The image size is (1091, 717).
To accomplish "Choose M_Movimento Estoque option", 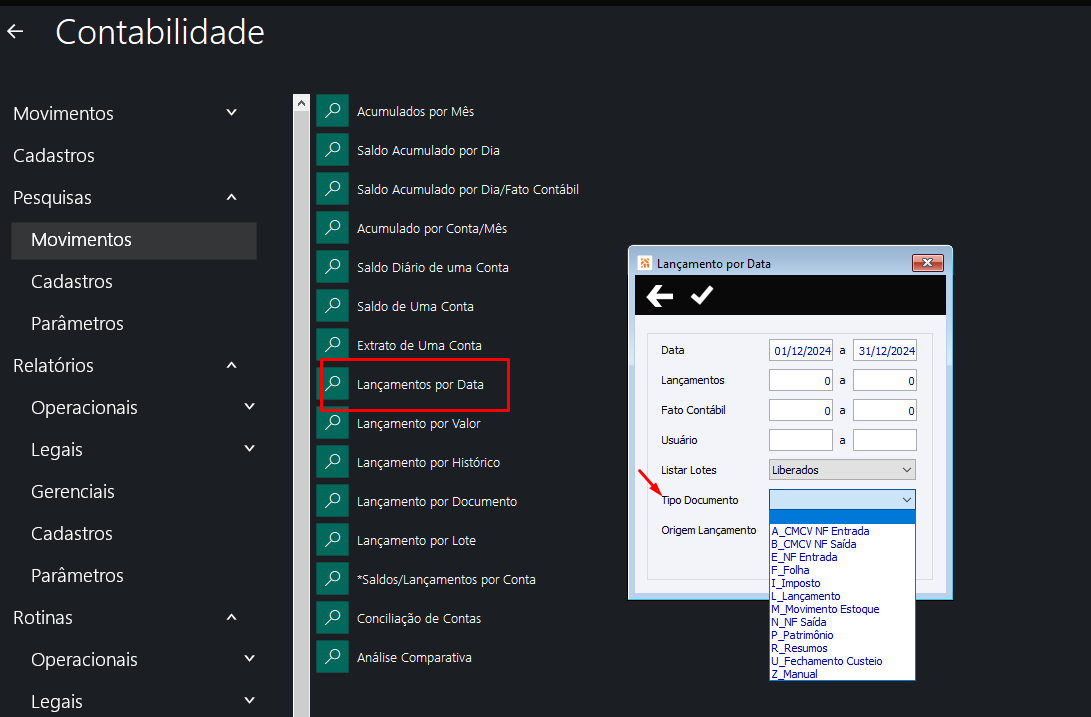I will 842,609.
